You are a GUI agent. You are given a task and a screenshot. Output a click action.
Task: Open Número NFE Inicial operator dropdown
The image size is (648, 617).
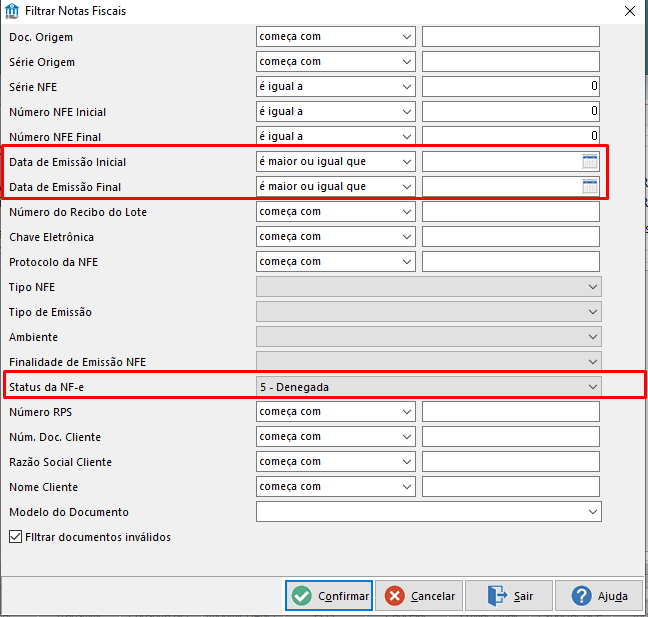336,112
